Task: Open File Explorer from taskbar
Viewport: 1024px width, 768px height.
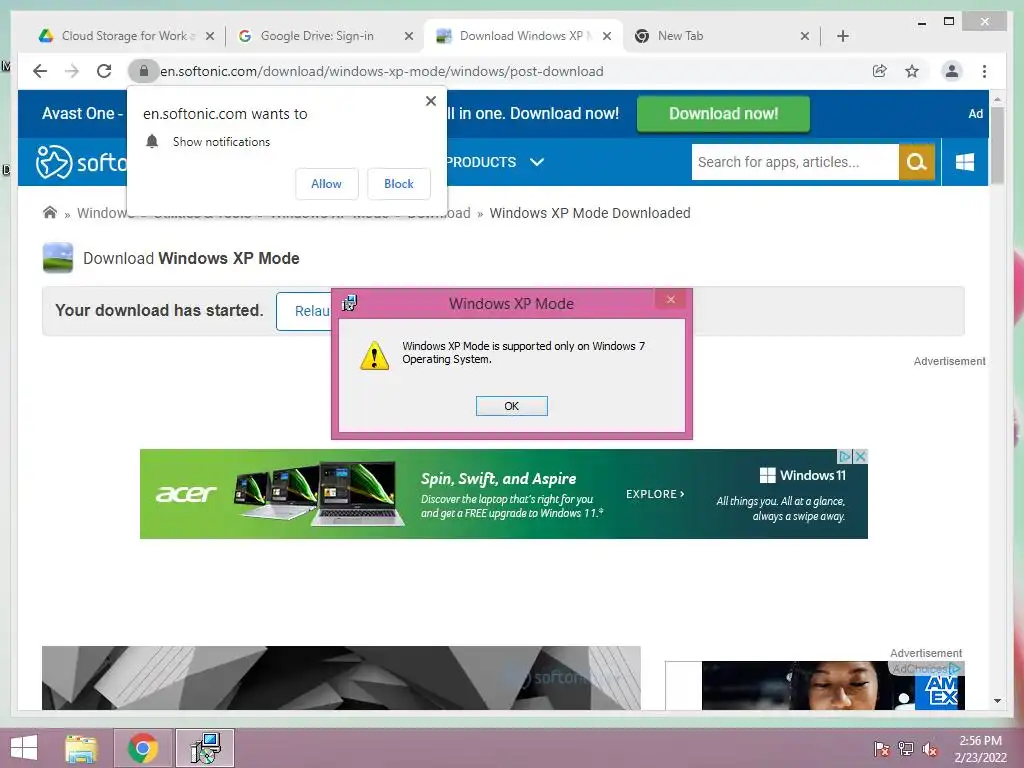Action: pos(81,748)
